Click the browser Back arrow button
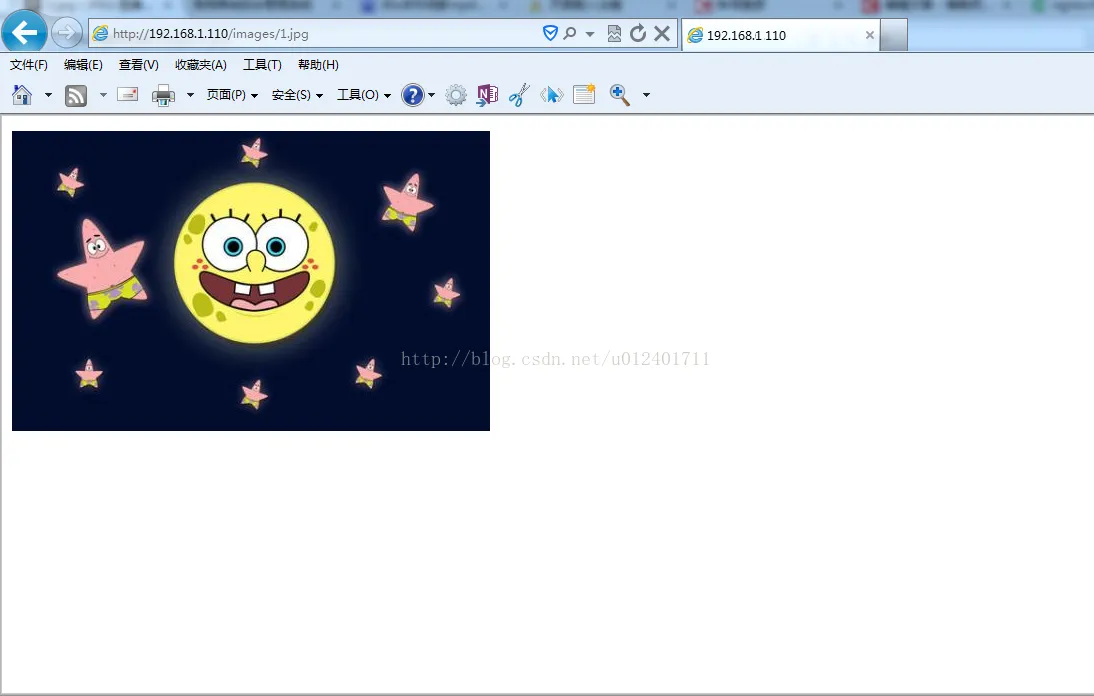This screenshot has height=696, width=1094. point(24,33)
